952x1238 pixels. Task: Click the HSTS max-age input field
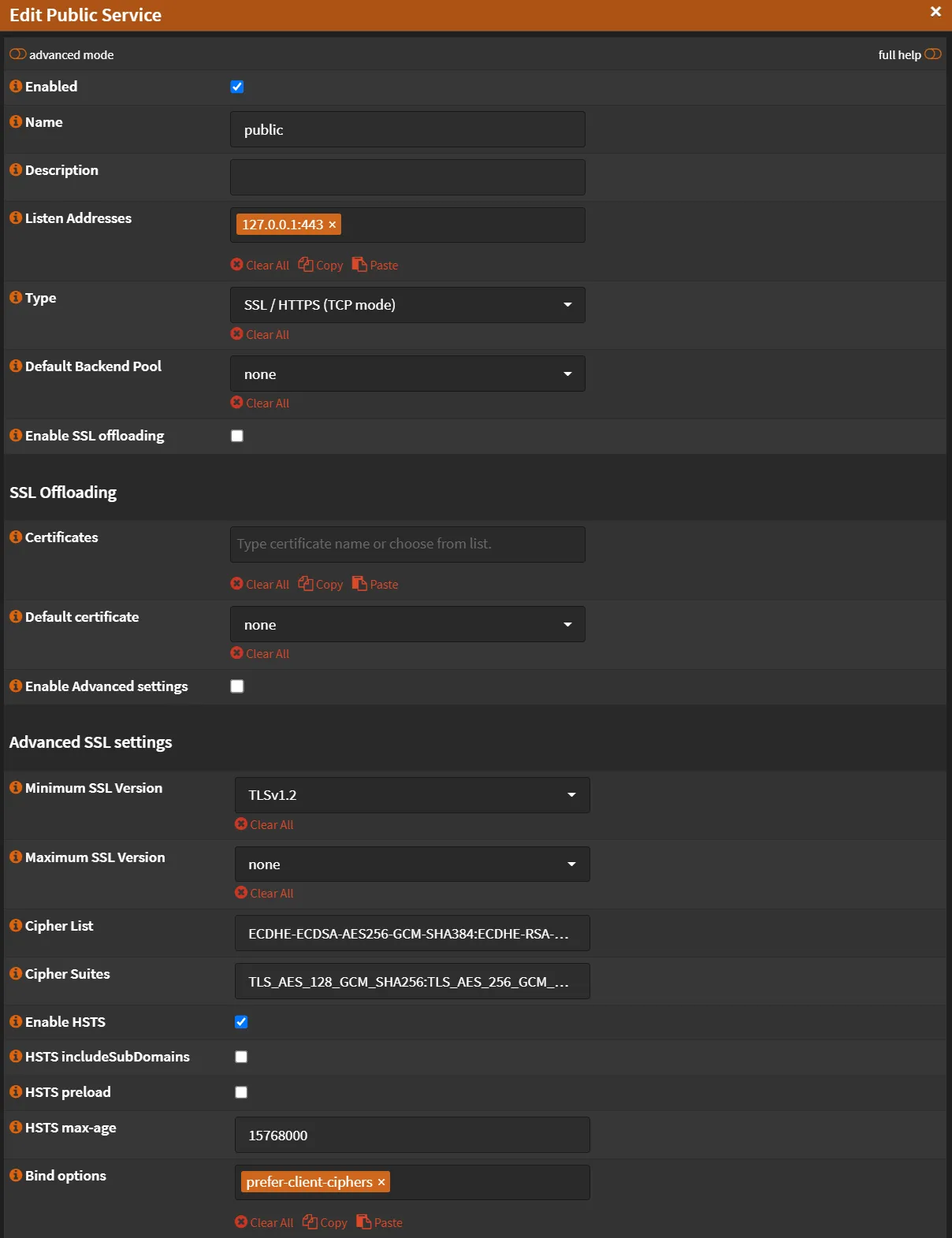click(x=412, y=1136)
